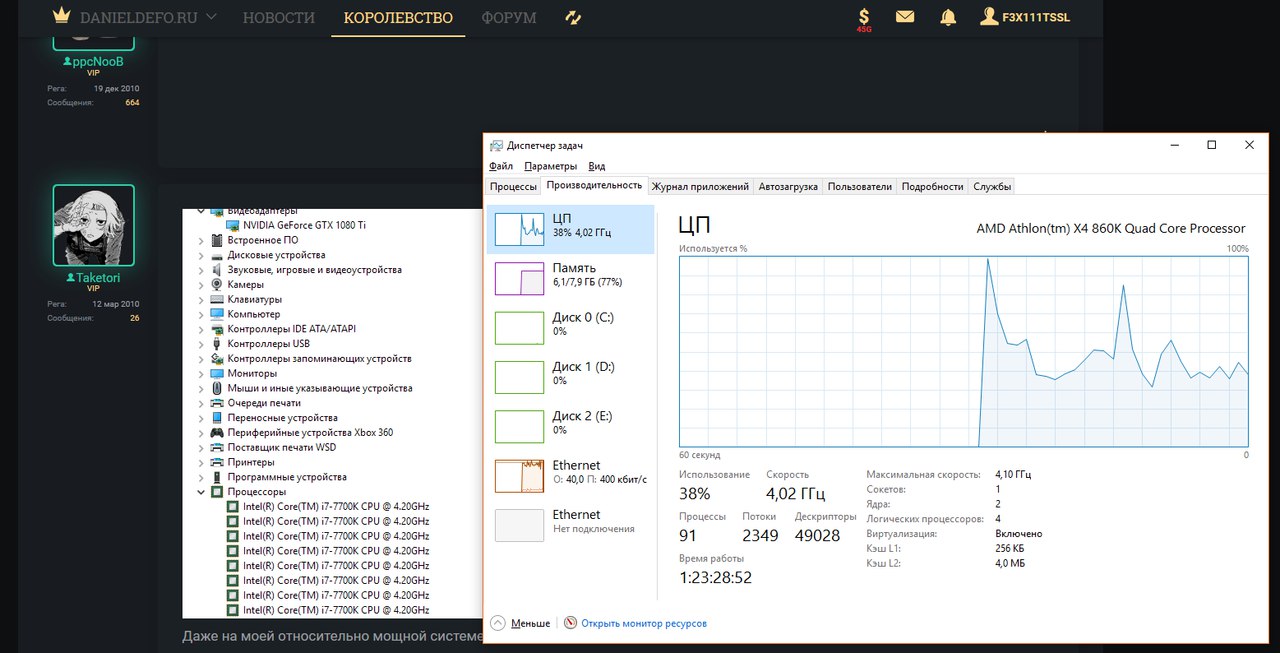Click the keyboard icon beside Клавиатуры
Image resolution: width=1280 pixels, height=653 pixels.
point(217,299)
